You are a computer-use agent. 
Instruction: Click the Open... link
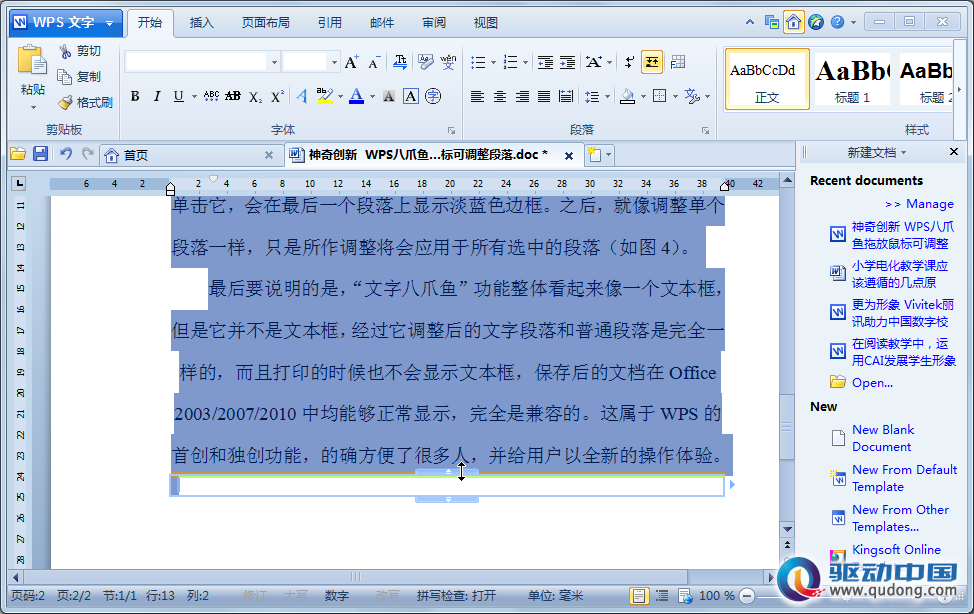coord(872,383)
